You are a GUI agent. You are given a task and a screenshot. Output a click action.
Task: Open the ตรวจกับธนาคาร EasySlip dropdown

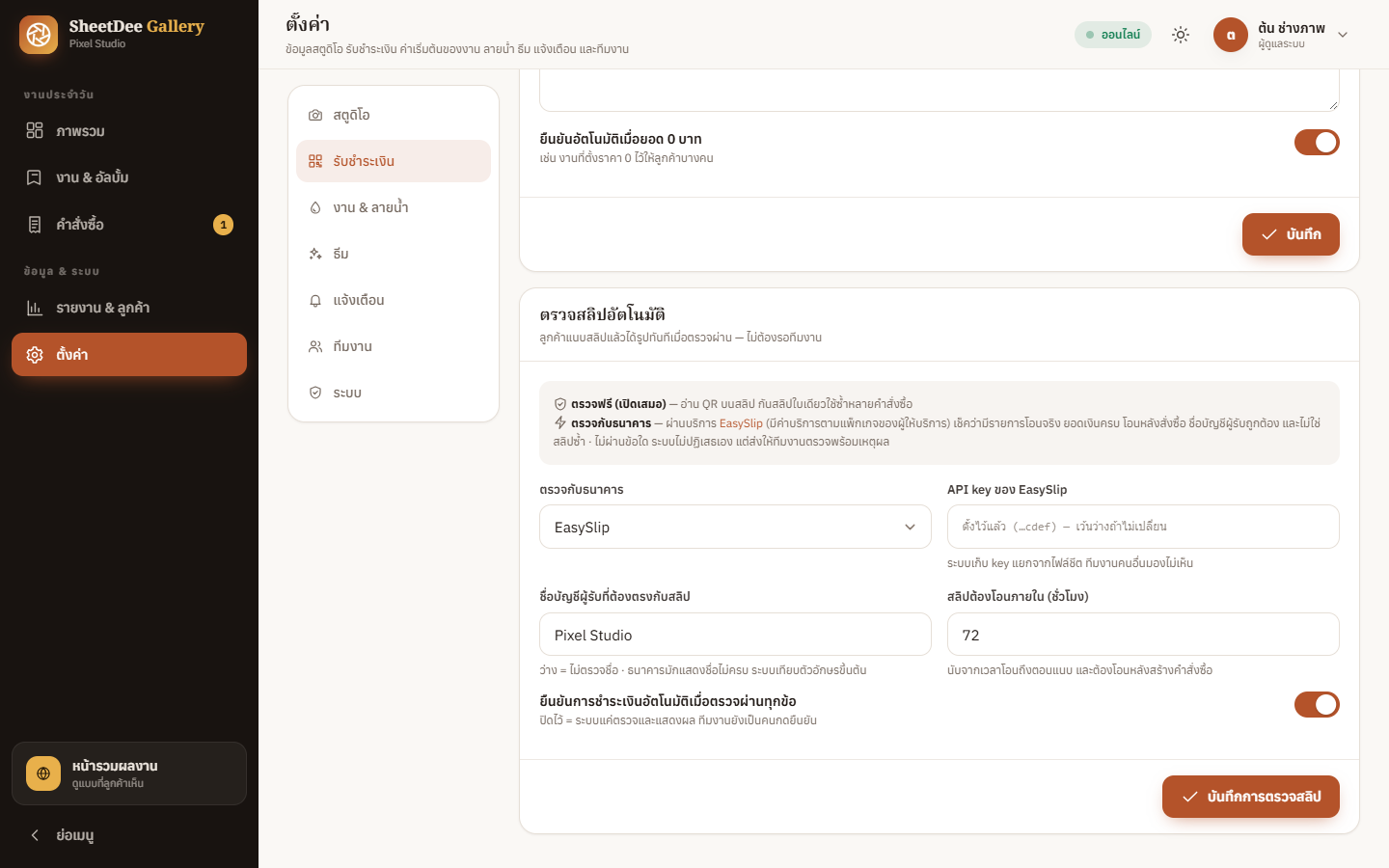pos(735,528)
